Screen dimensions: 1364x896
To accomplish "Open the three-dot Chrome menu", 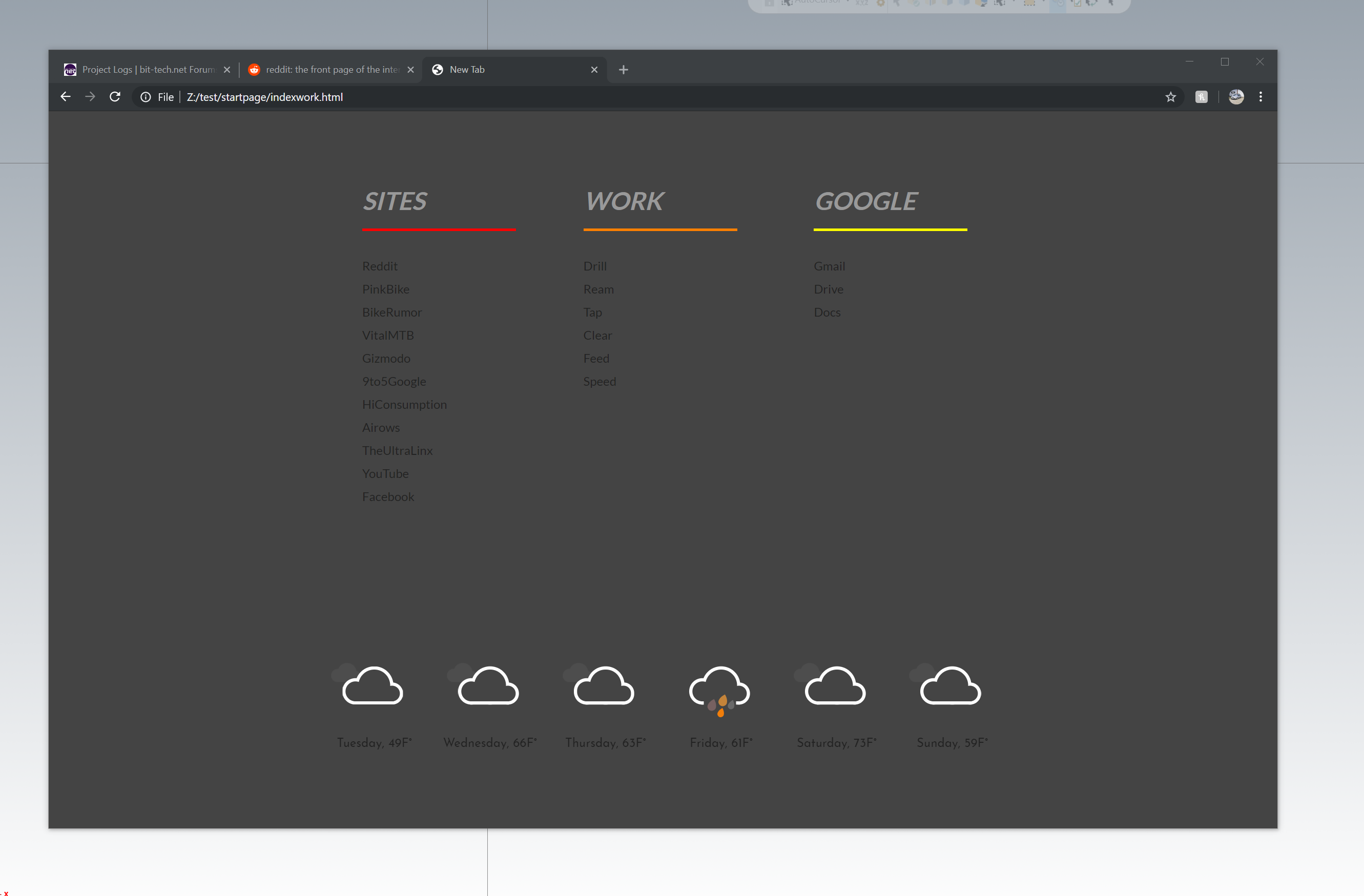I will [x=1260, y=96].
